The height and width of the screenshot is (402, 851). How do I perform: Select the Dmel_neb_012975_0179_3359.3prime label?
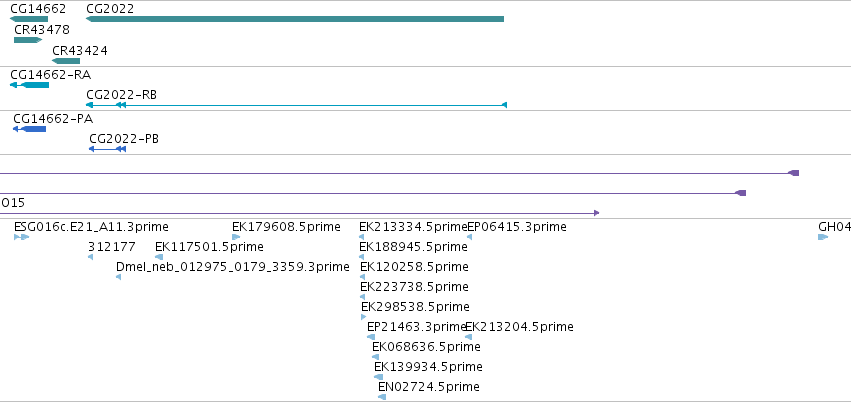click(233, 267)
